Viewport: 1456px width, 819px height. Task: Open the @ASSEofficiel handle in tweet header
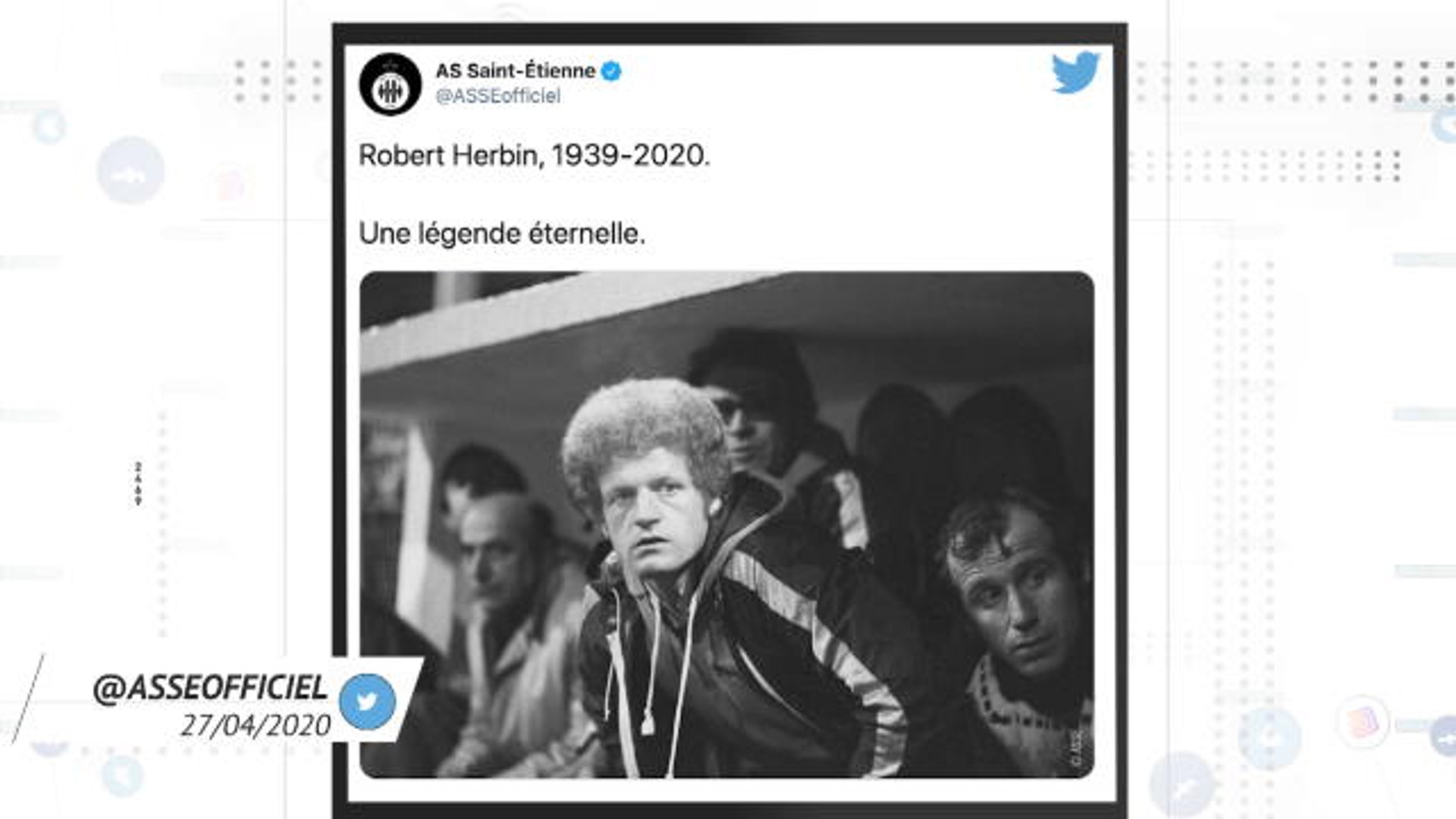pyautogui.click(x=497, y=96)
